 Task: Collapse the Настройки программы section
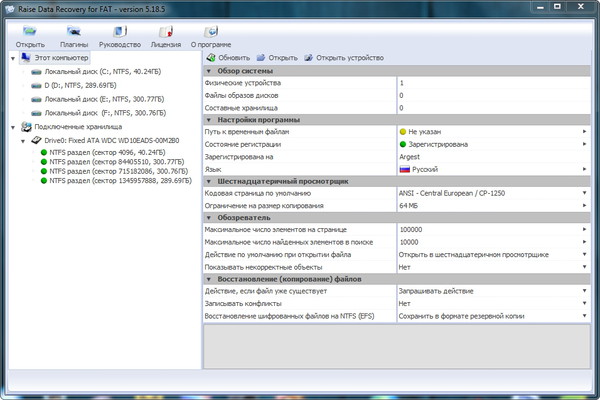(x=209, y=120)
